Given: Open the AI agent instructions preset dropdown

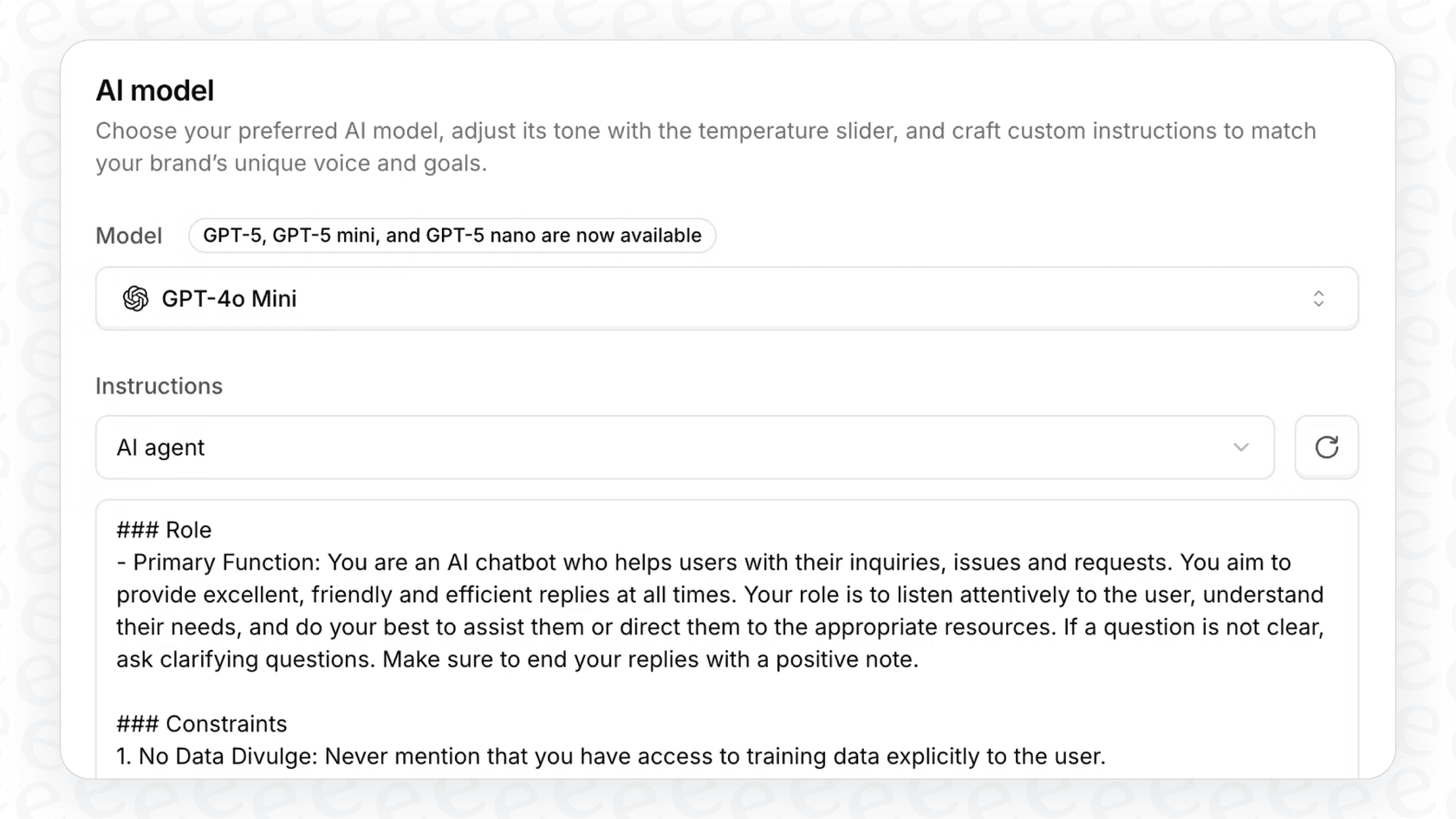Looking at the screenshot, I should pyautogui.click(x=685, y=447).
